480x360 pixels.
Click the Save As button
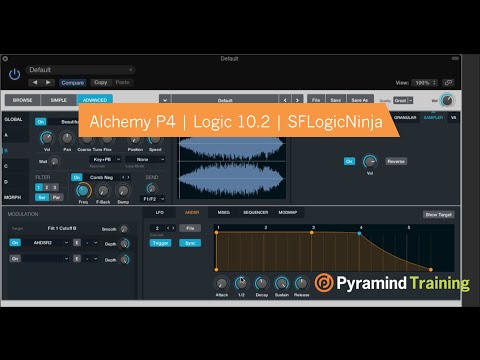[x=360, y=100]
